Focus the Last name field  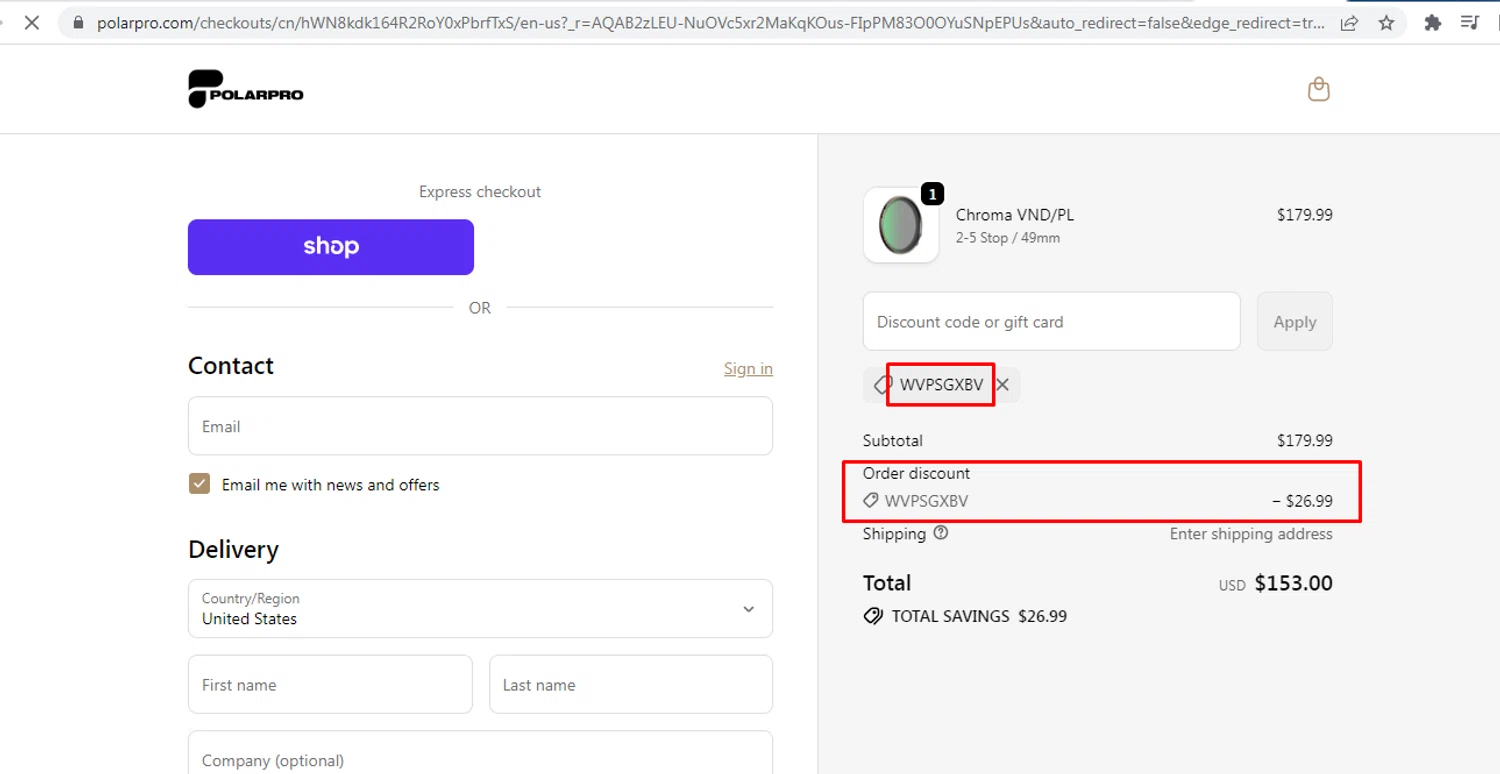pyautogui.click(x=631, y=685)
